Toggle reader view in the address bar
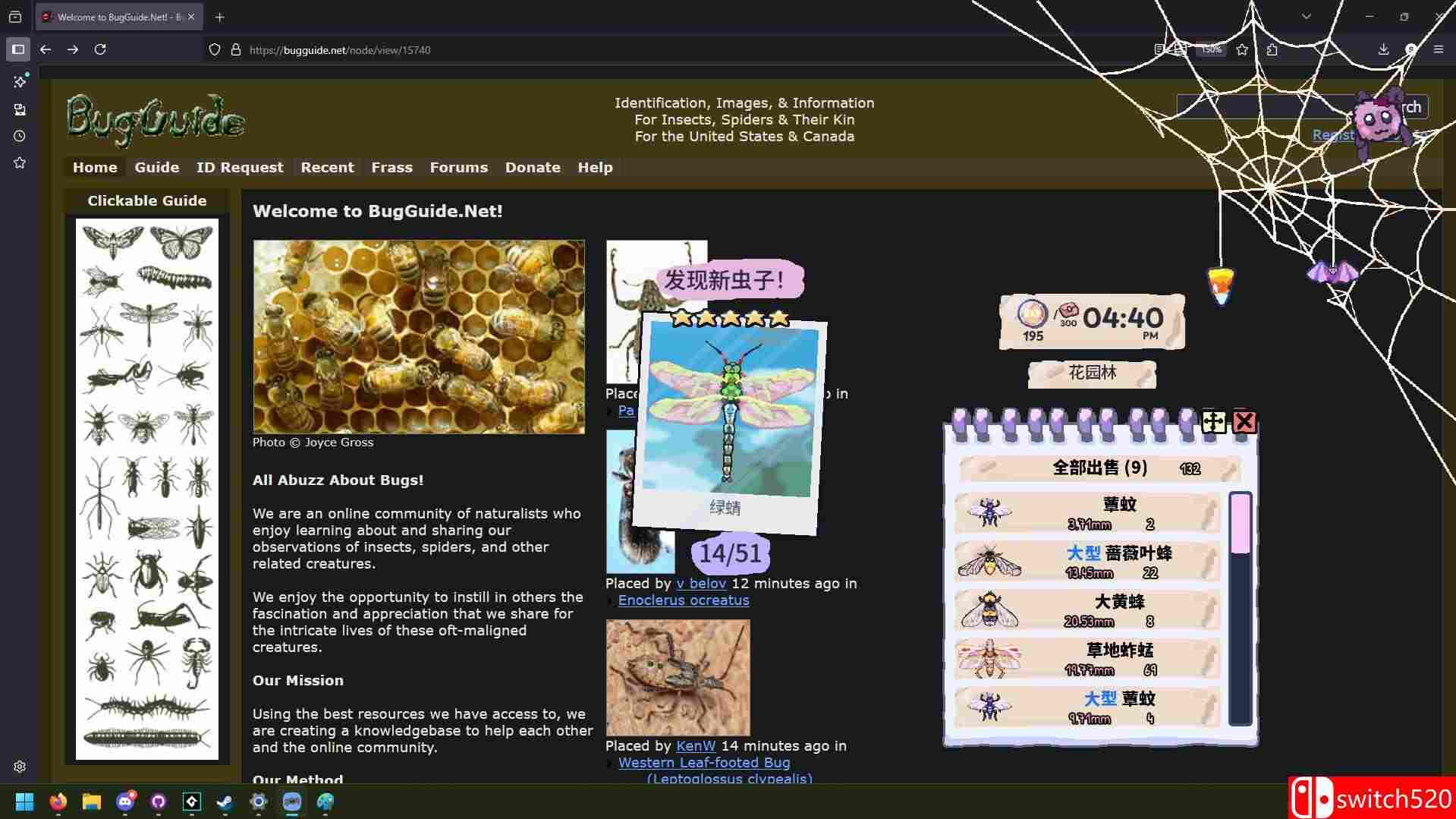1456x819 pixels. tap(1159, 50)
